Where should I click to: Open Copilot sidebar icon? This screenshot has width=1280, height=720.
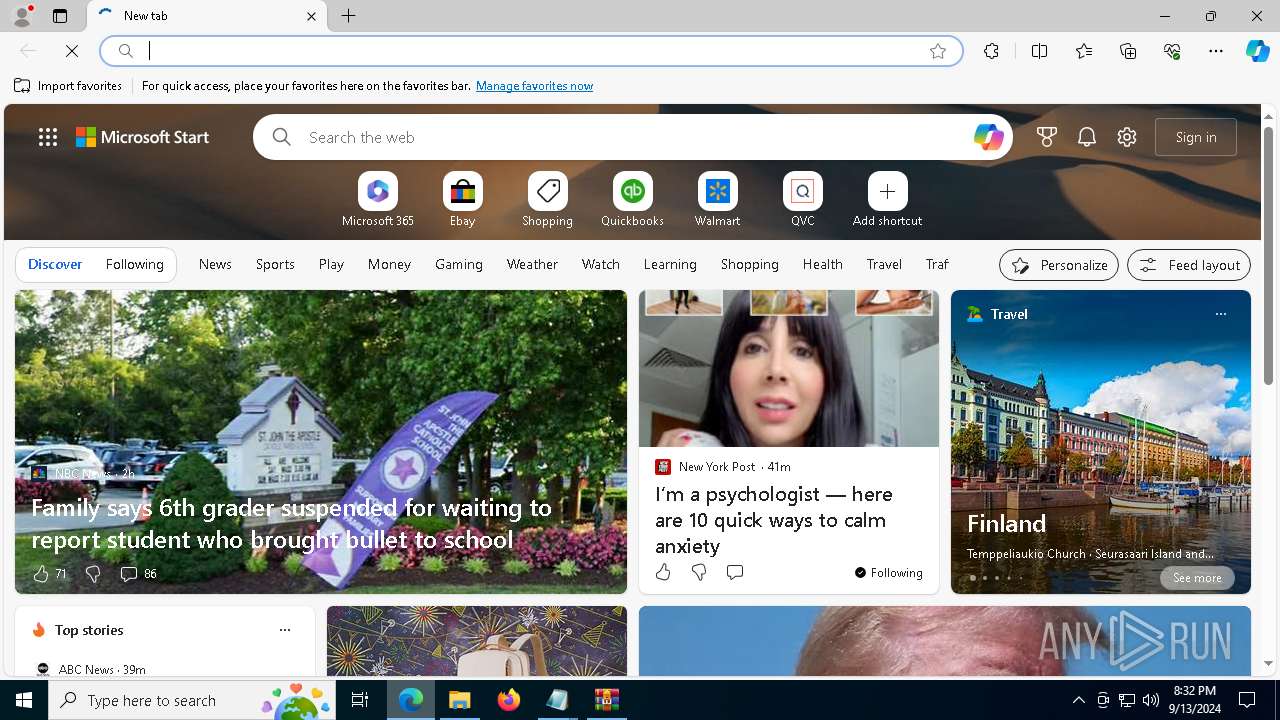pyautogui.click(x=1257, y=51)
